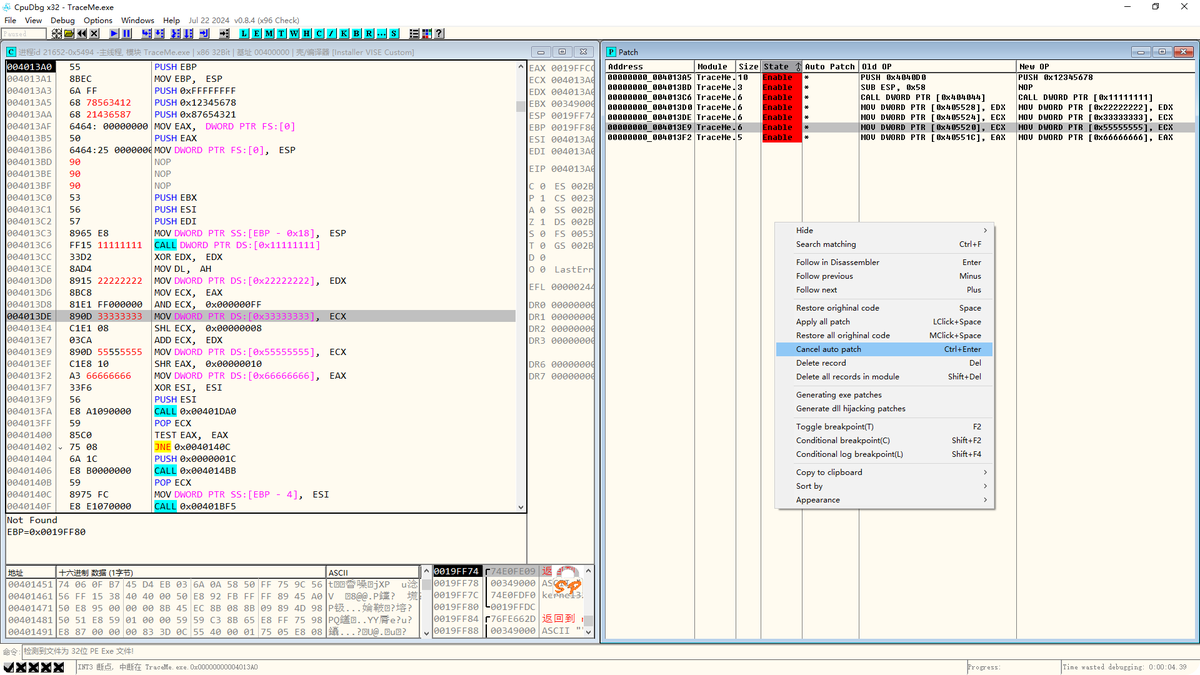Run the program with the play icon

114,33
